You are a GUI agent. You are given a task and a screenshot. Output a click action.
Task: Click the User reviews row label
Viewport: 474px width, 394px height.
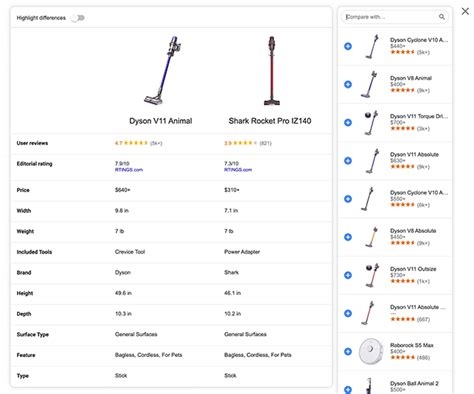(32, 143)
